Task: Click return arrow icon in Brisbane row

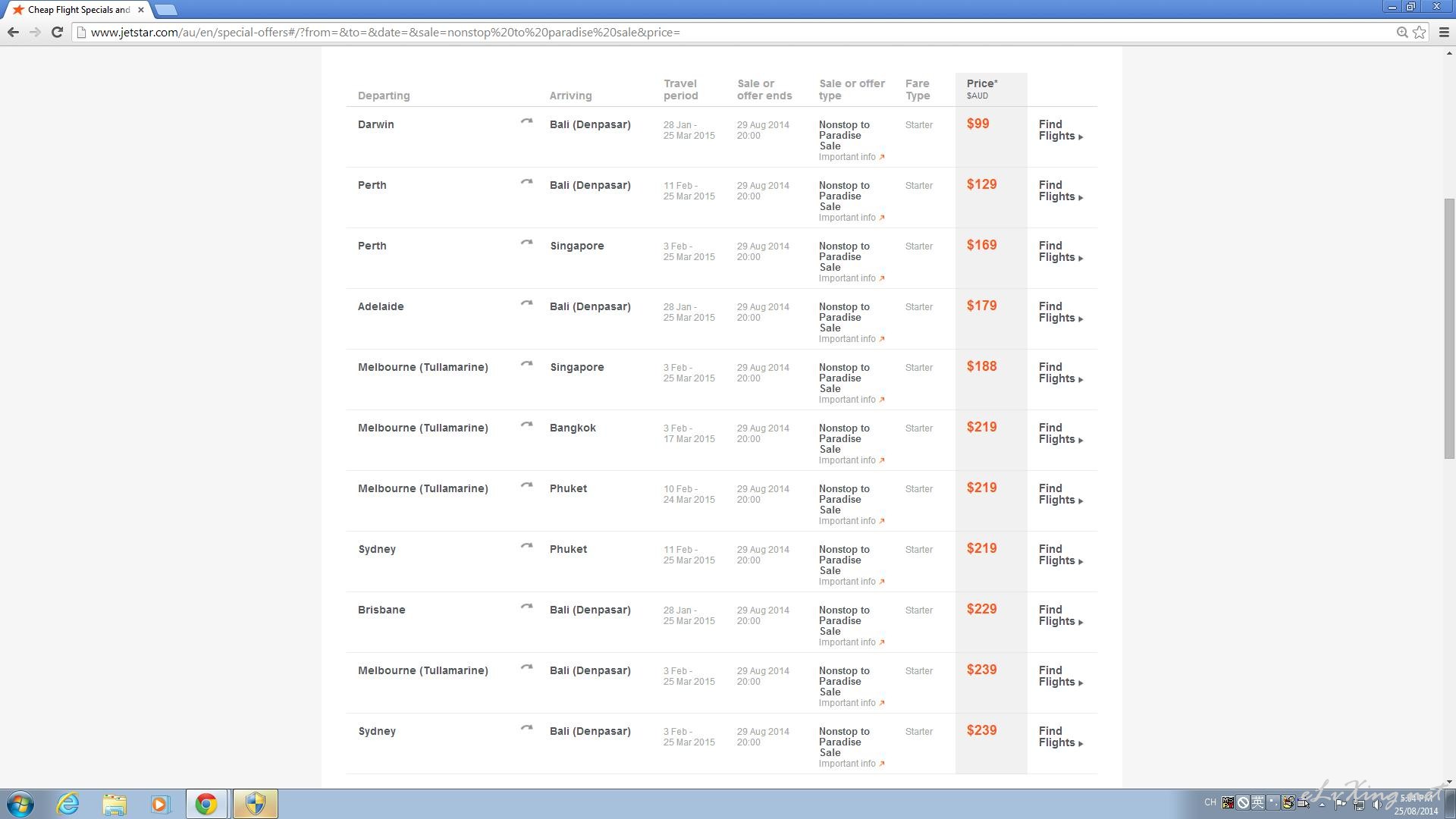Action: 526,607
